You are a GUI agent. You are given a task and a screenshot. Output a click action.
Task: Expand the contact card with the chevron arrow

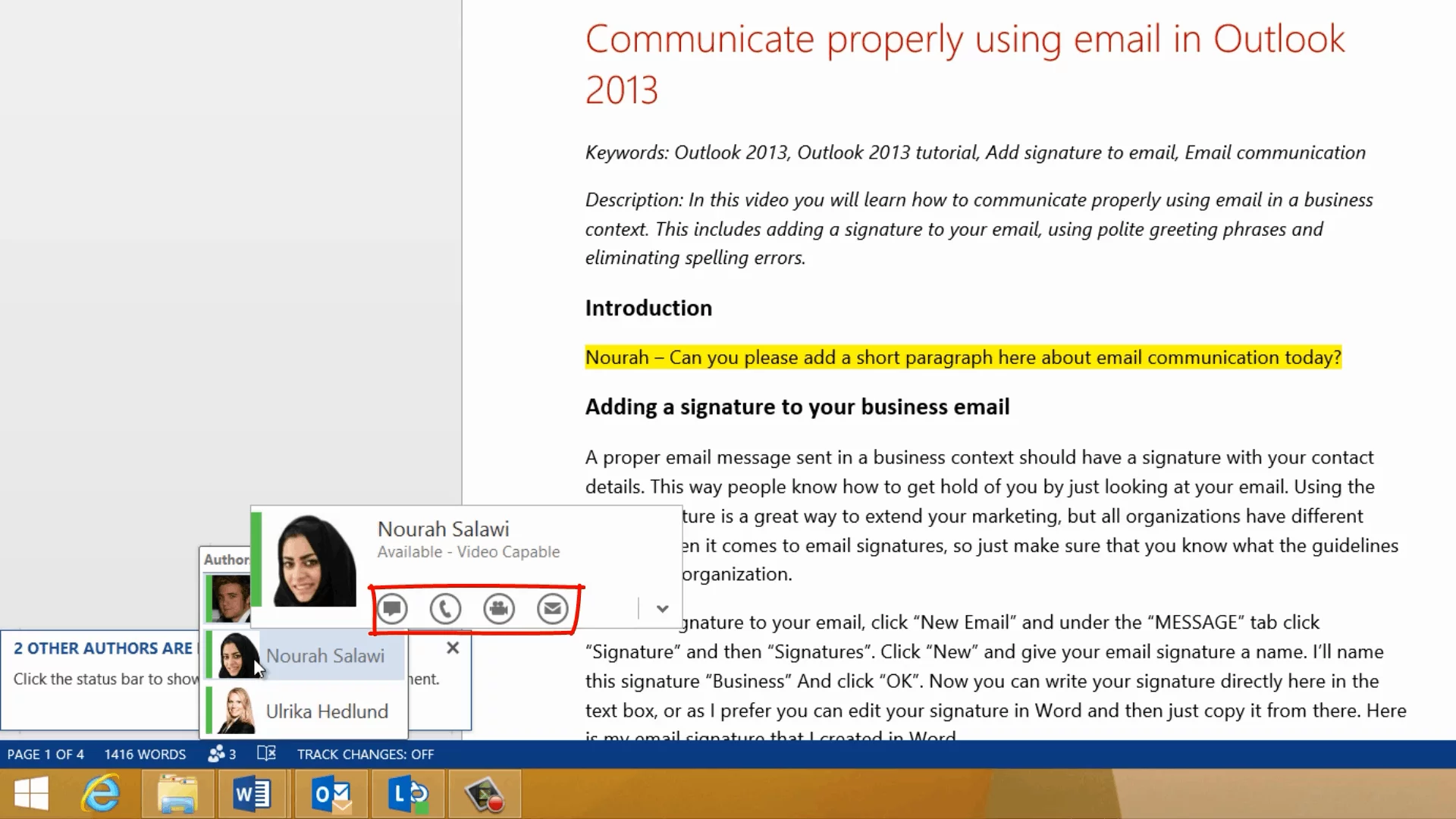click(x=662, y=608)
